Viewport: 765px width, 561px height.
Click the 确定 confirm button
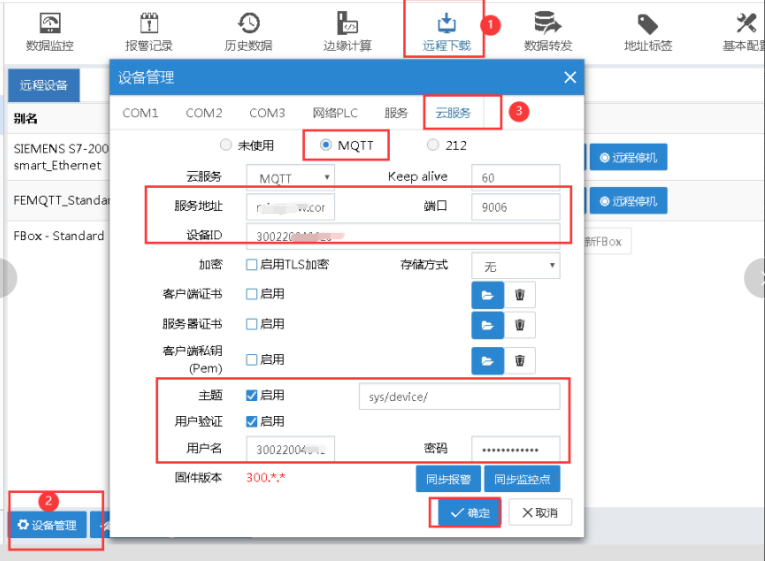(465, 513)
